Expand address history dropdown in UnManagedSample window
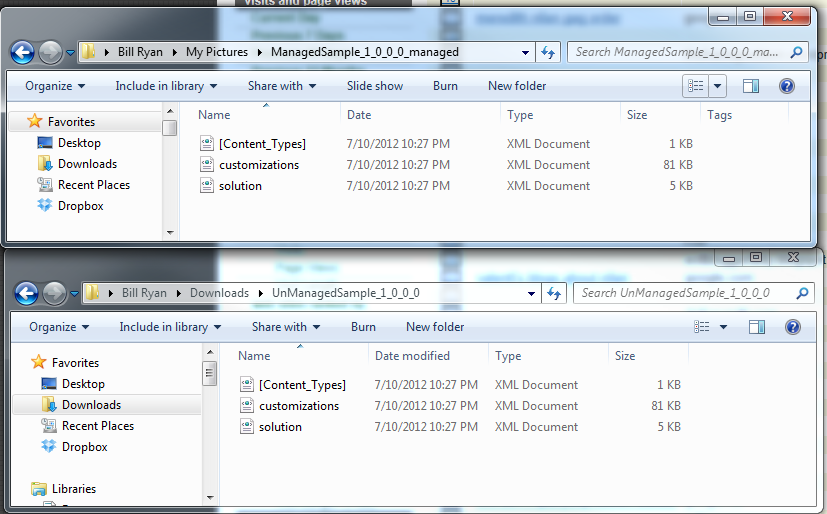Screen dimensions: 827x514 [531, 294]
